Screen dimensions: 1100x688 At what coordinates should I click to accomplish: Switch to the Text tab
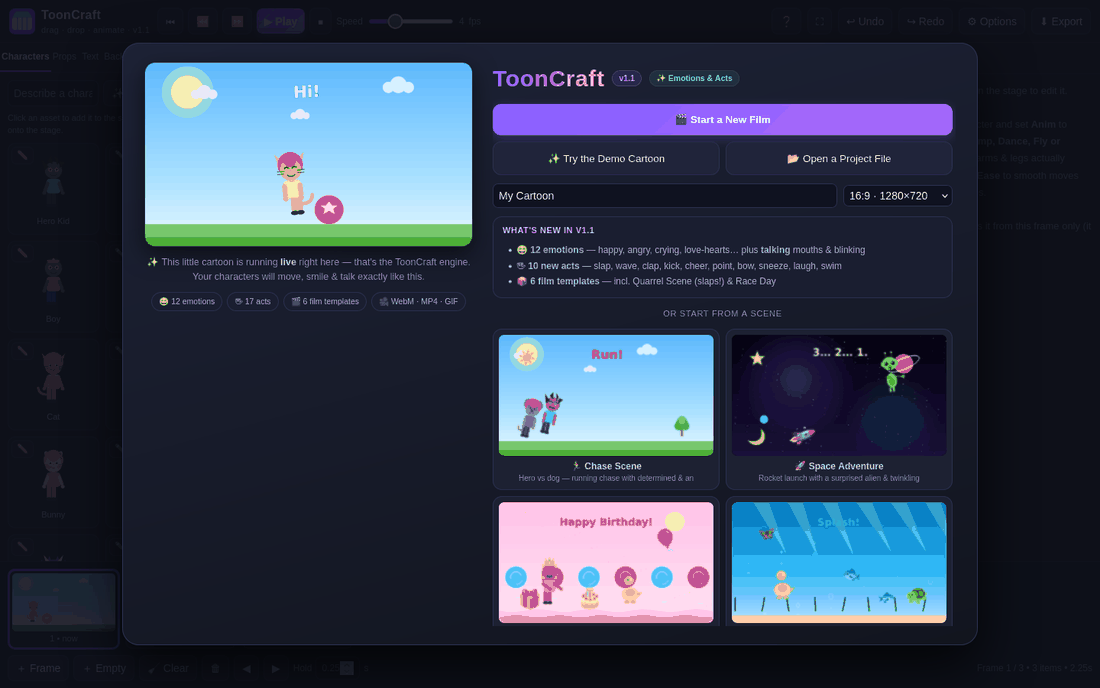pos(90,57)
